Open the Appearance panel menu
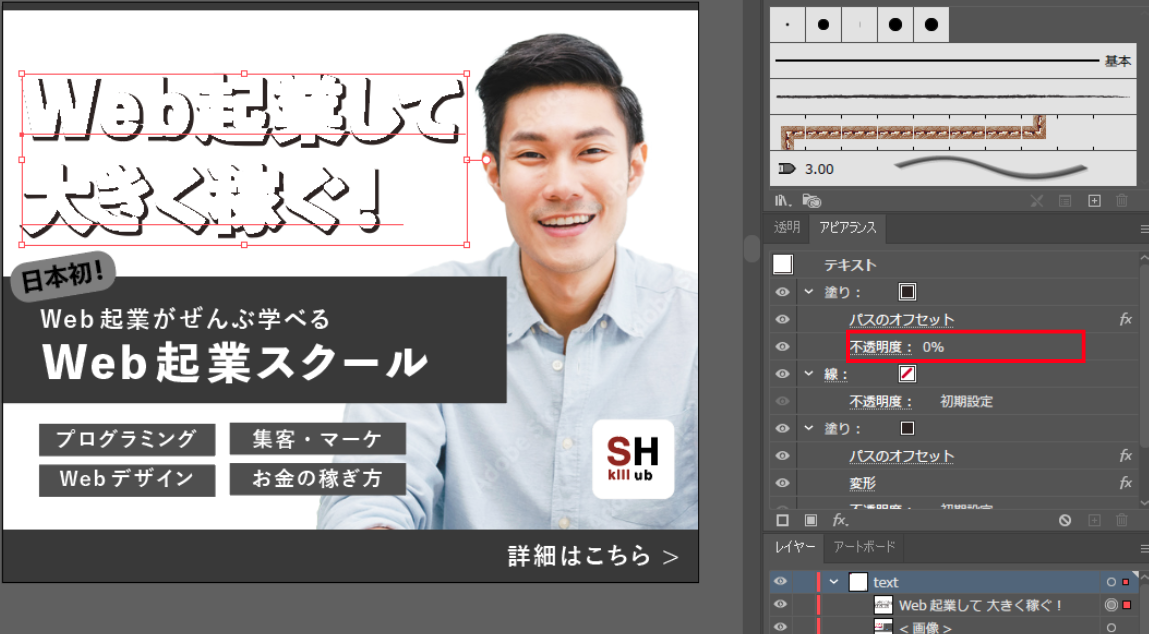Image resolution: width=1149 pixels, height=634 pixels. click(1144, 229)
